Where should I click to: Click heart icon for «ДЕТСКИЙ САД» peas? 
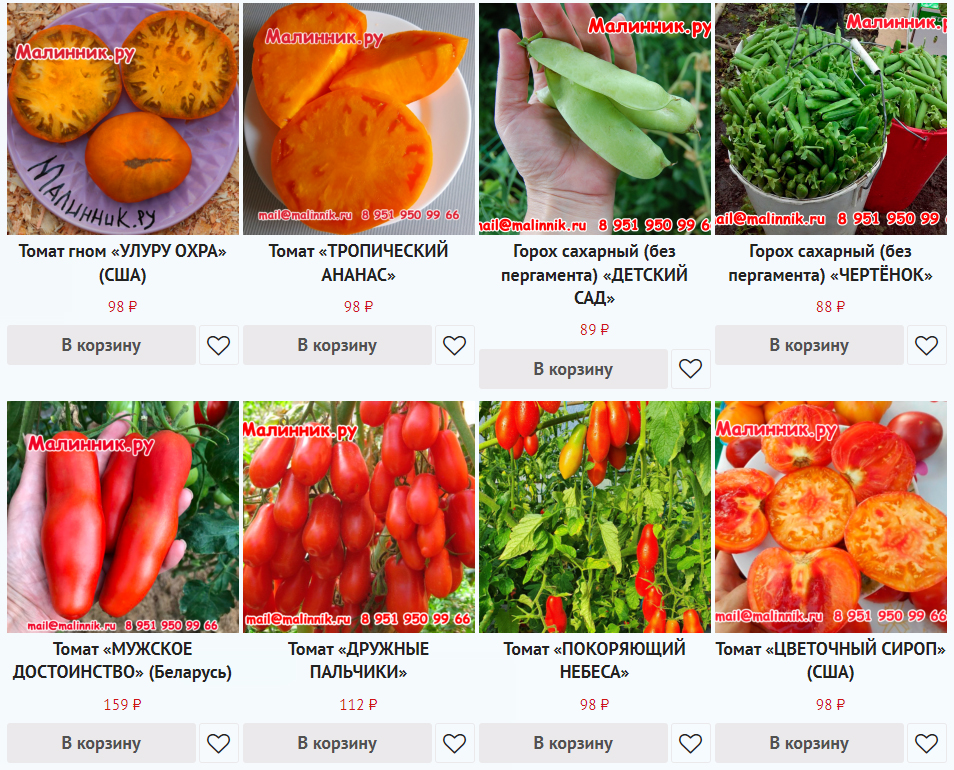[691, 369]
